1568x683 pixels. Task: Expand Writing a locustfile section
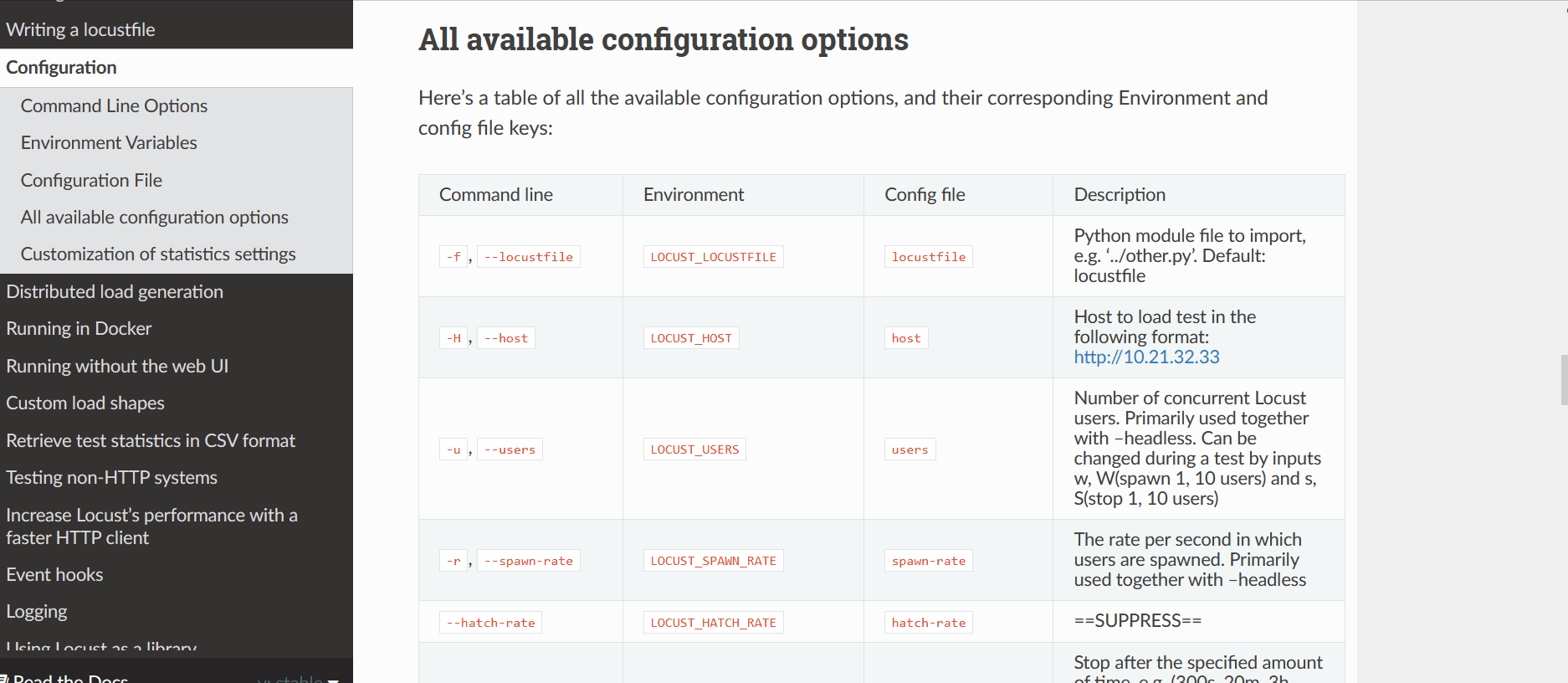(x=80, y=30)
